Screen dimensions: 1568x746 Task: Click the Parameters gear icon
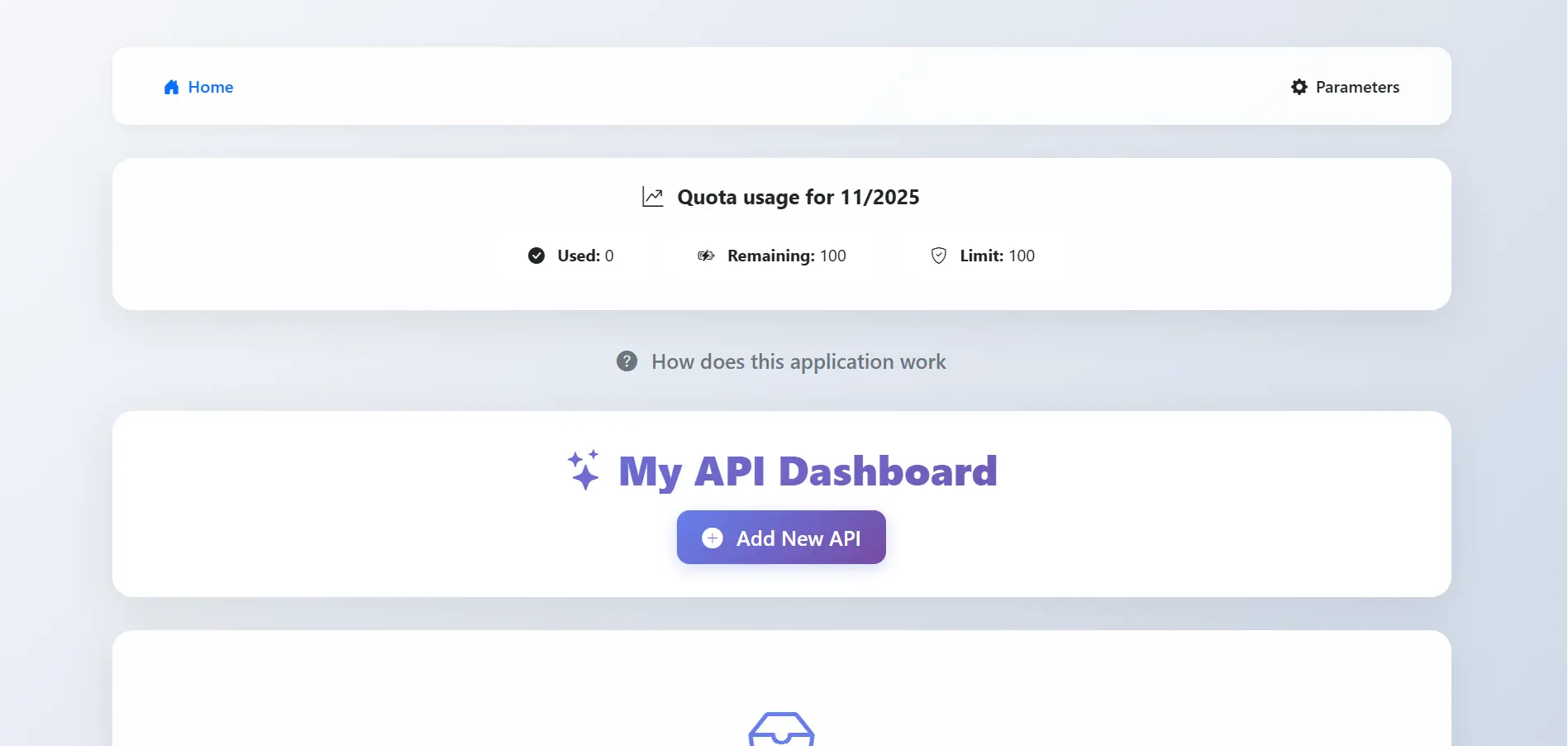pos(1299,87)
